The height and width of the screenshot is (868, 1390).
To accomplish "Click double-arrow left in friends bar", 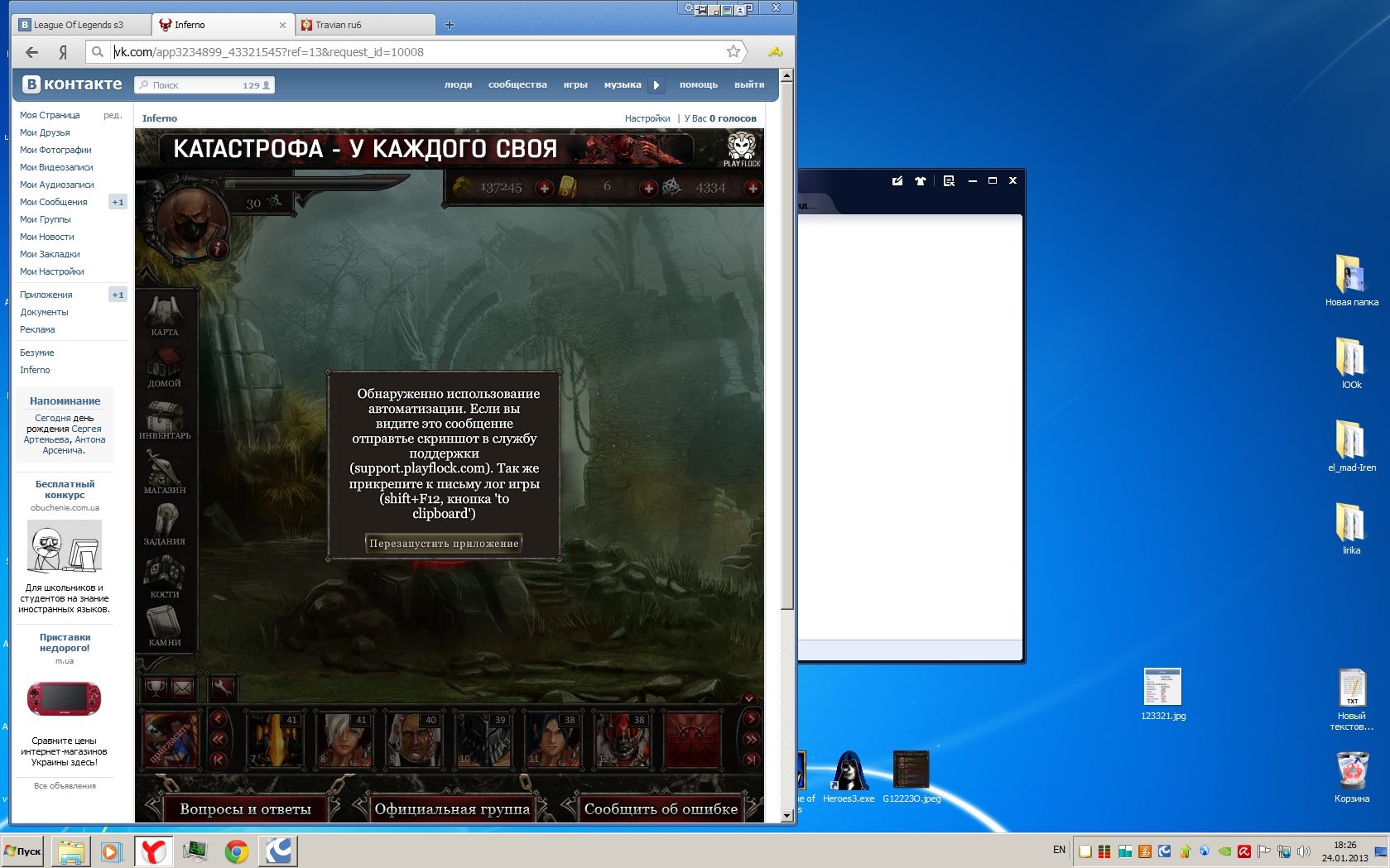I will coord(219,739).
